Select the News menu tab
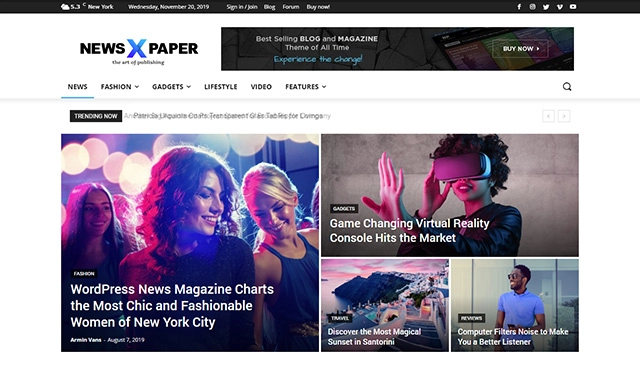Screen dimensions: 640x365 click(x=78, y=87)
